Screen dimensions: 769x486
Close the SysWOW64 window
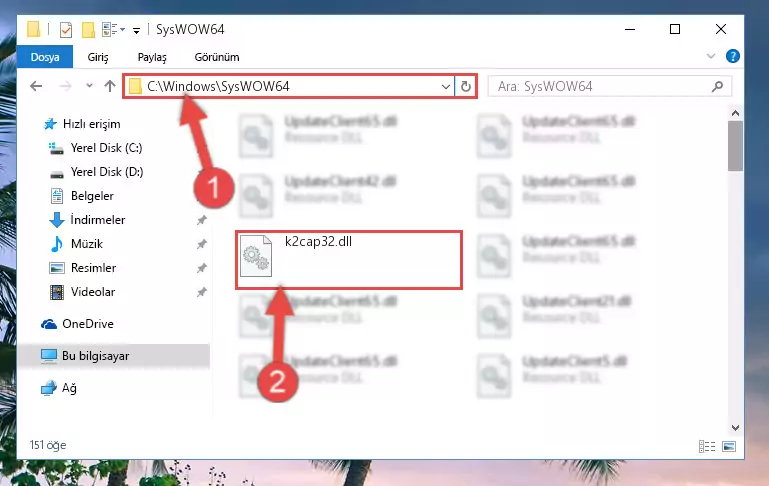tap(720, 29)
